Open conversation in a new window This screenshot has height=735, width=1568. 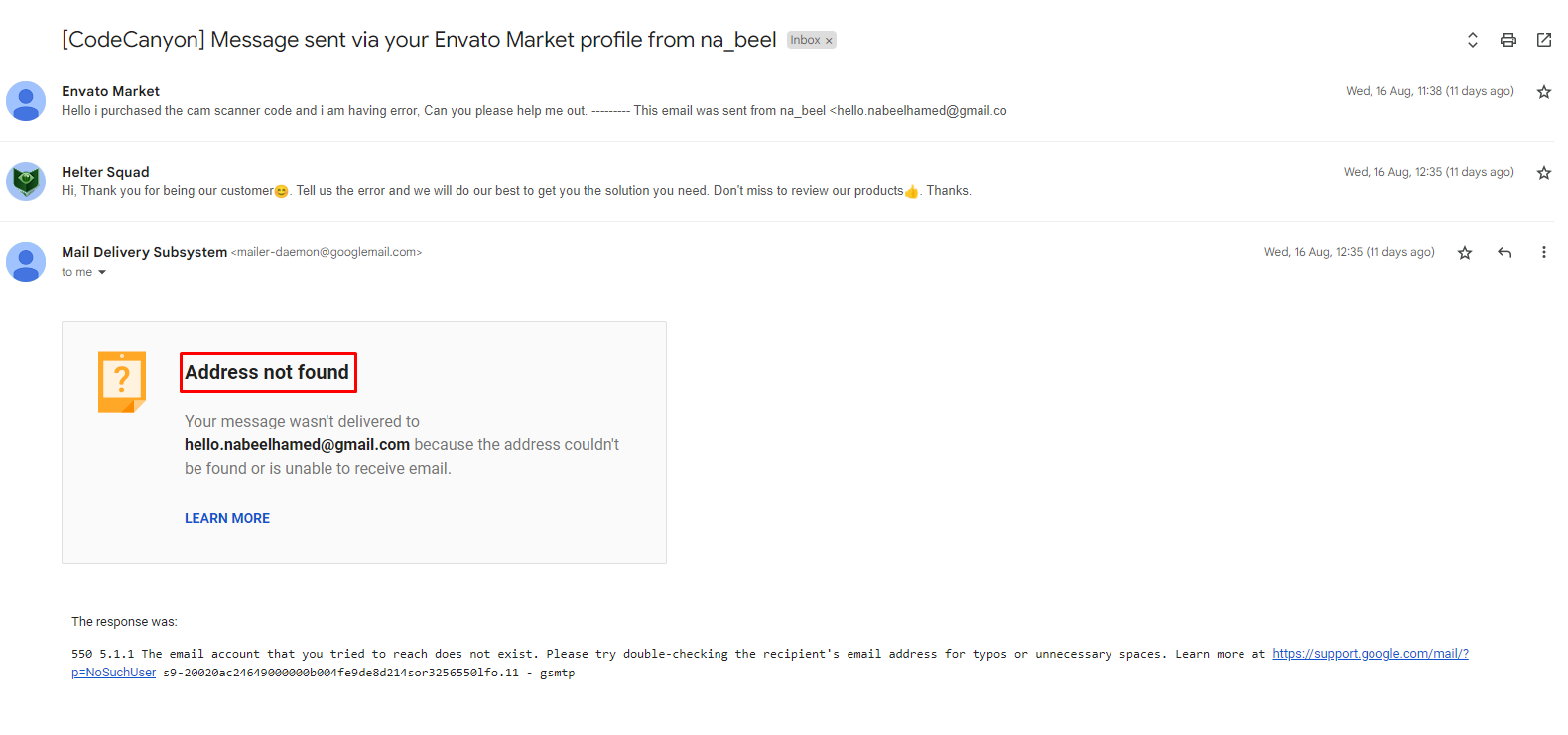[1544, 40]
